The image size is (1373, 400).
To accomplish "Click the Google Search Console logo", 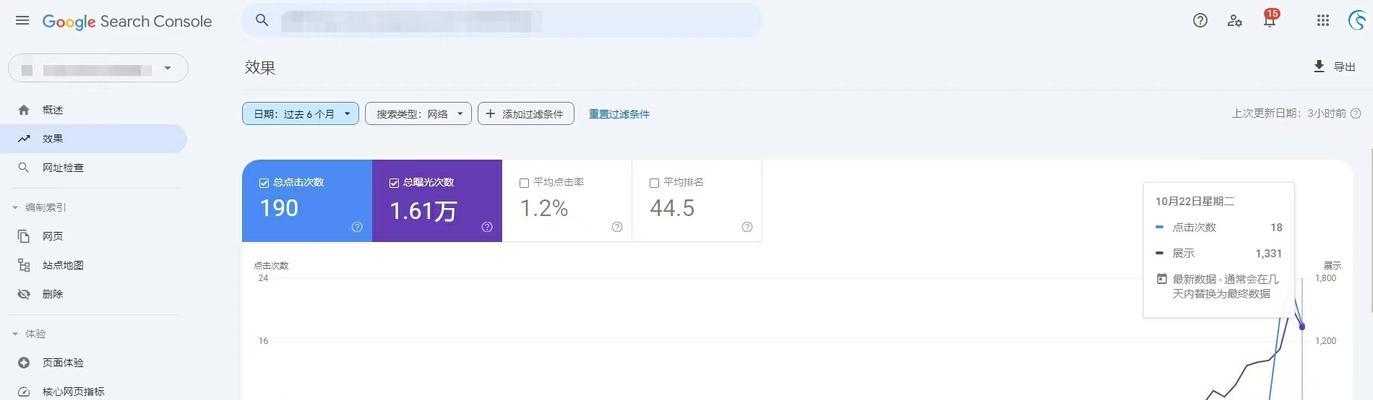I will click(x=127, y=21).
